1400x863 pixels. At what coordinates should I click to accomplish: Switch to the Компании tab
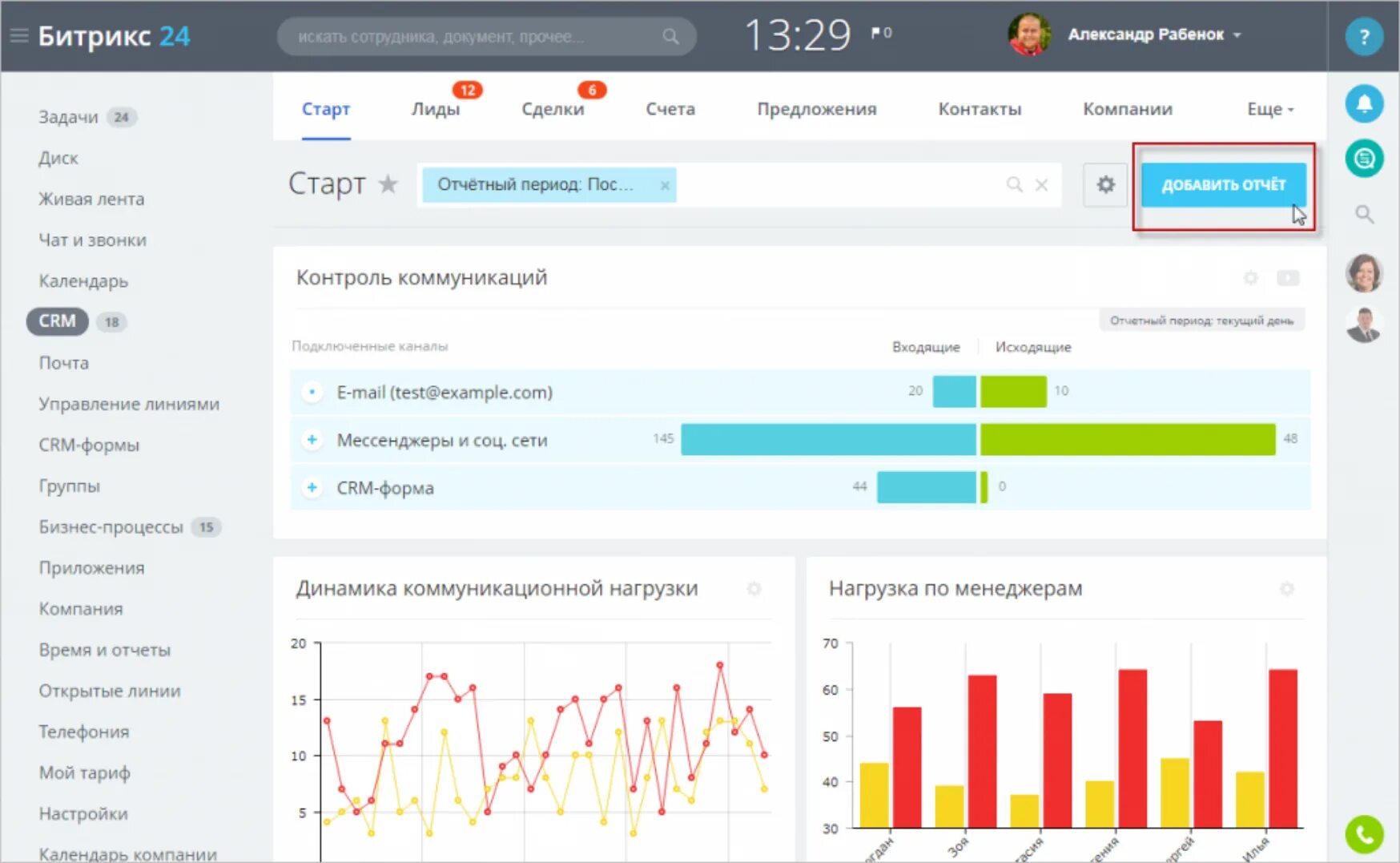tap(1128, 109)
